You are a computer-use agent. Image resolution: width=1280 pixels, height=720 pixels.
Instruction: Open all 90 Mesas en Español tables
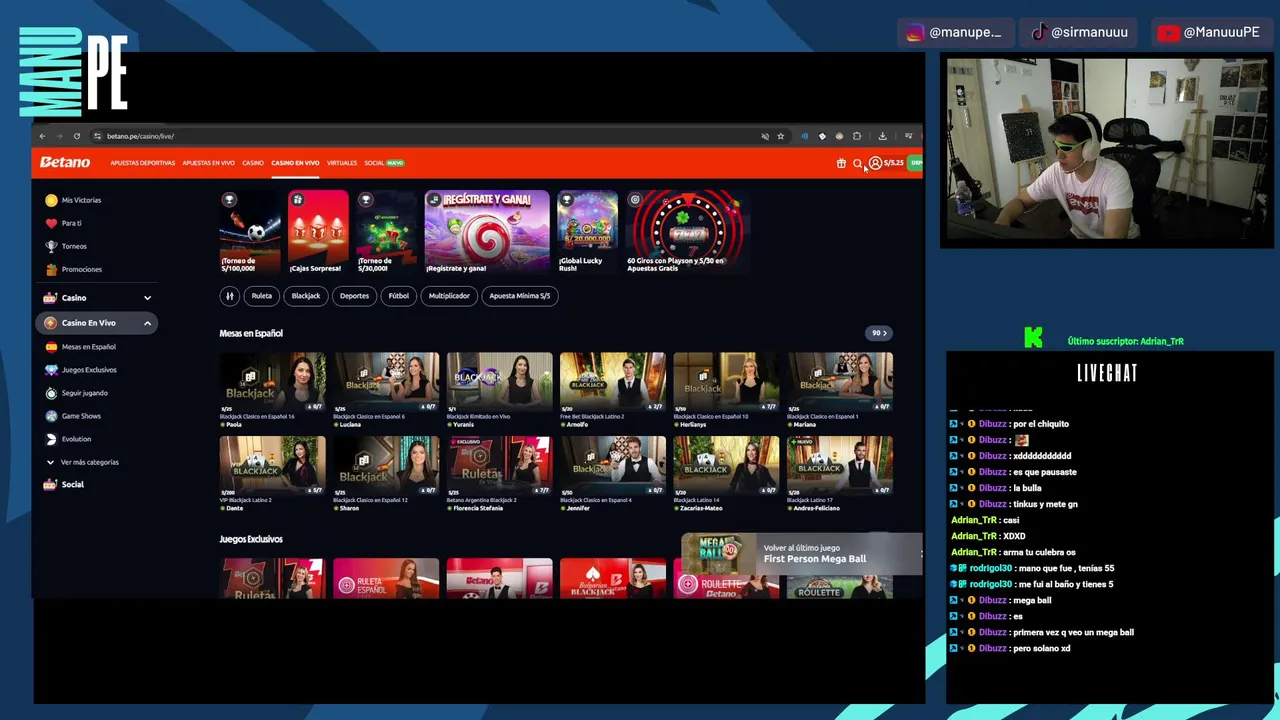[879, 333]
